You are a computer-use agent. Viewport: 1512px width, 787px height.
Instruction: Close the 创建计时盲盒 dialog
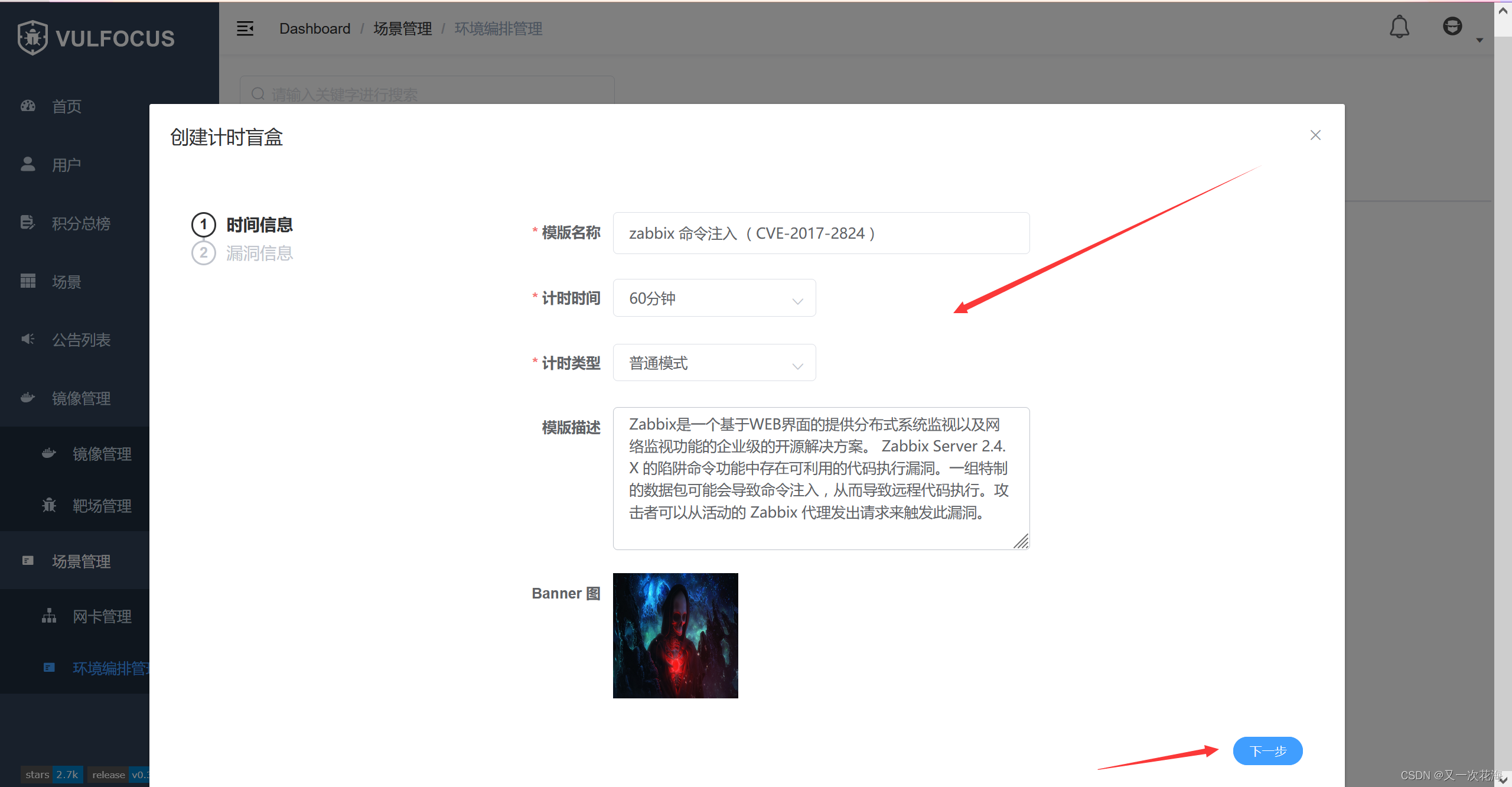pyautogui.click(x=1315, y=135)
